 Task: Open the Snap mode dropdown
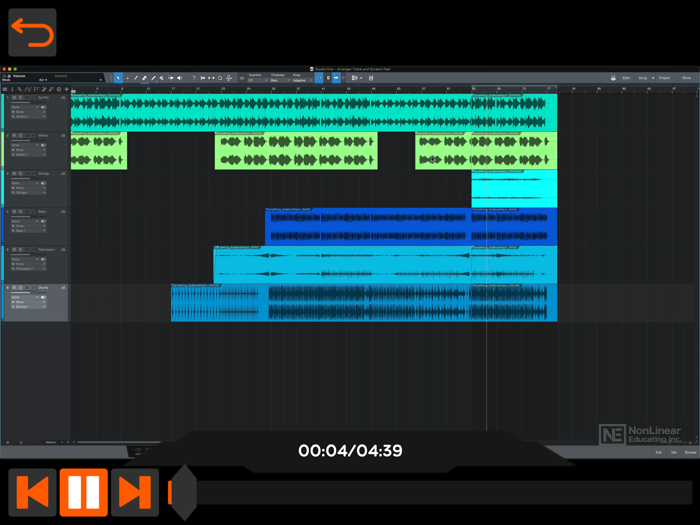302,80
